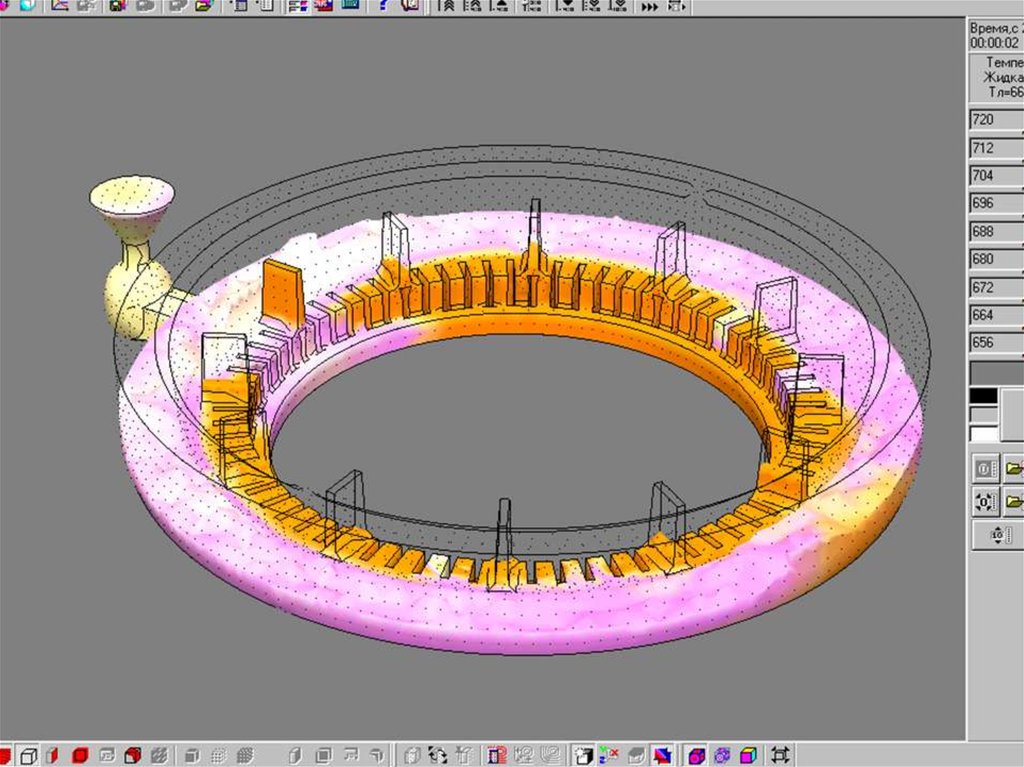Select the white color swatch
Screen dimensions: 1024x767
pos(984,434)
